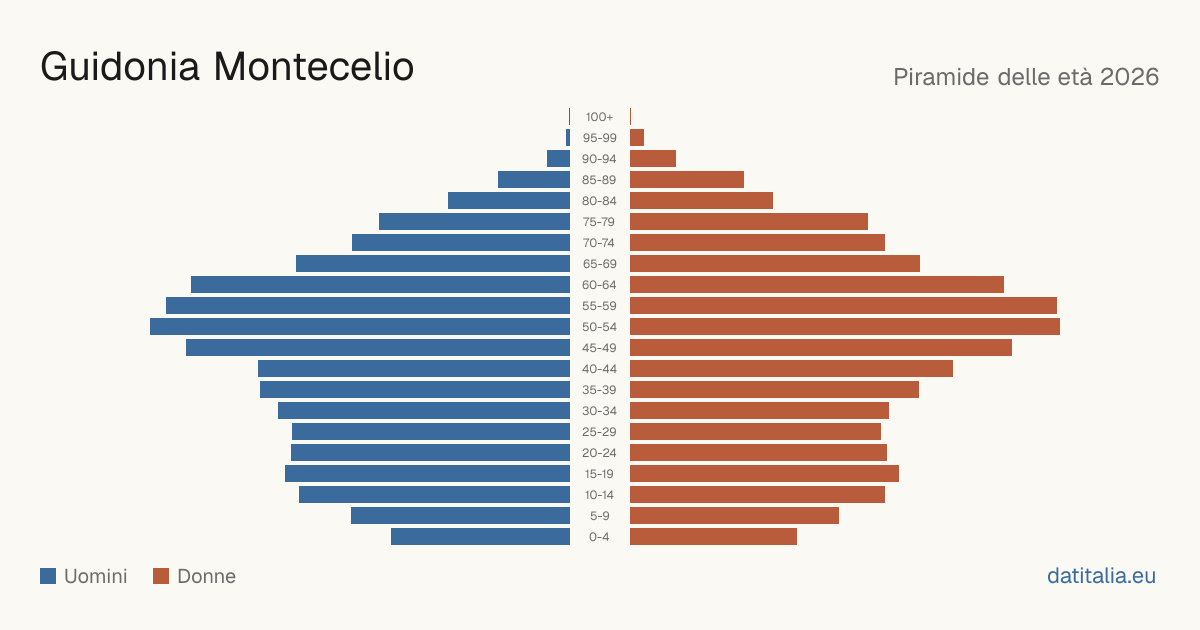Click the female bar for ages 40-44
1200x630 pixels.
pos(791,369)
